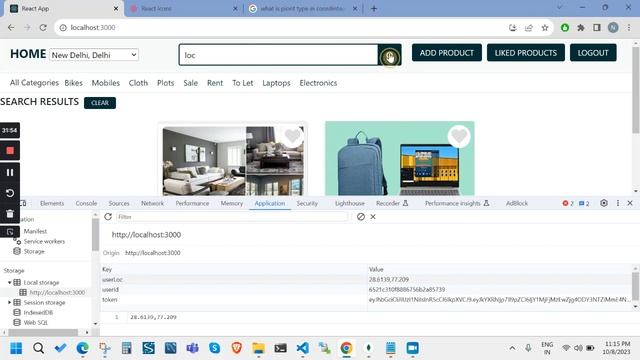Restart the recording with circular arrow icon
This screenshot has width=640, height=360.
(x=10, y=193)
